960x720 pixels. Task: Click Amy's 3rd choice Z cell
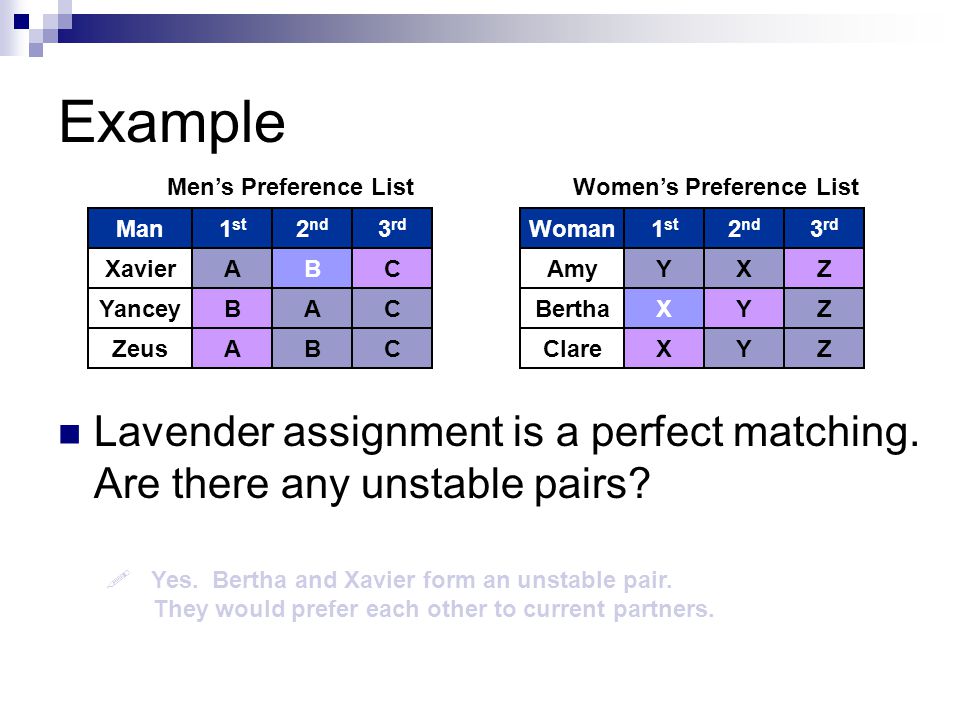[824, 268]
